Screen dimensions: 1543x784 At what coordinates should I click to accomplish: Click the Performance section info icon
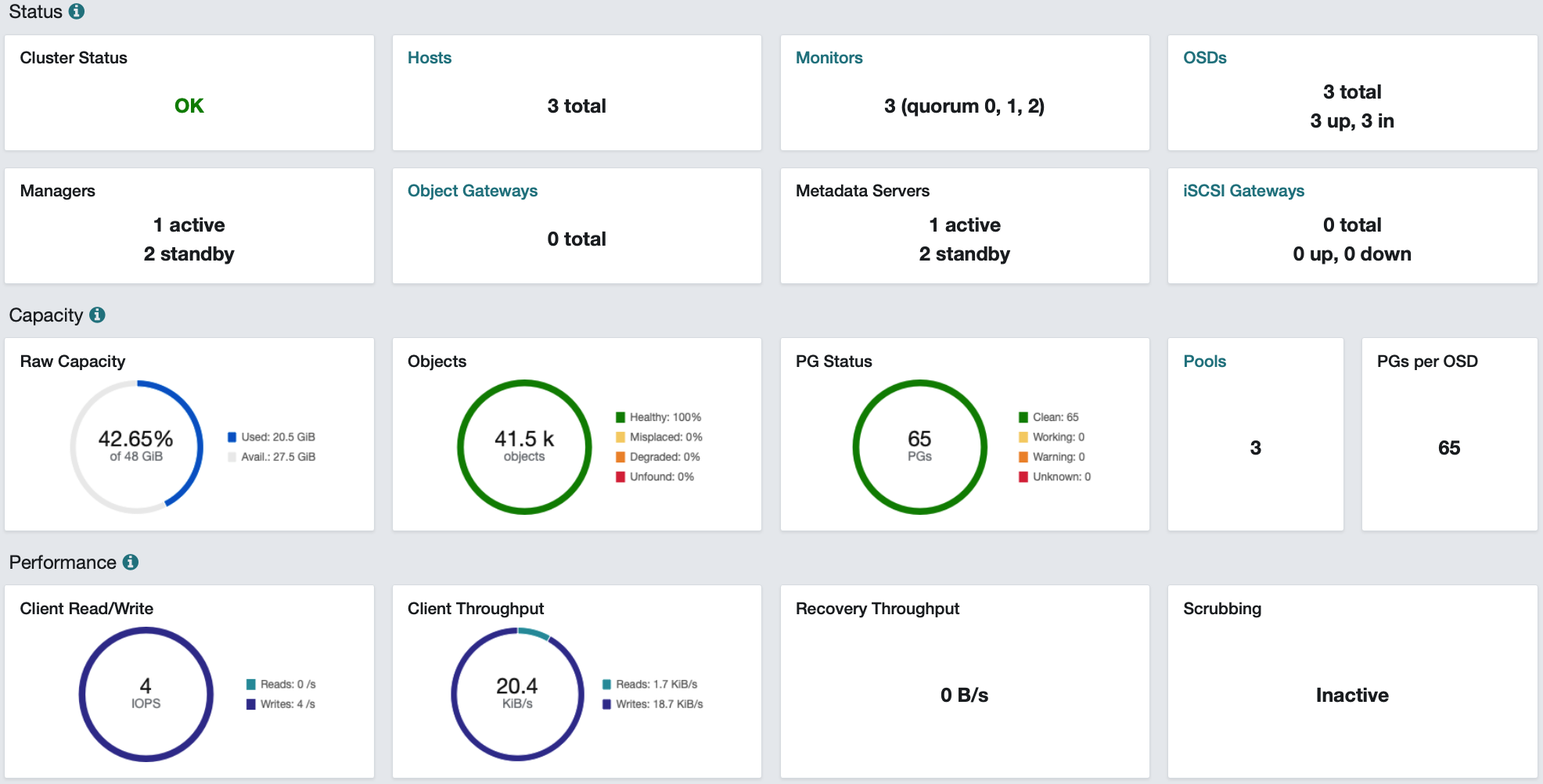pos(131,562)
